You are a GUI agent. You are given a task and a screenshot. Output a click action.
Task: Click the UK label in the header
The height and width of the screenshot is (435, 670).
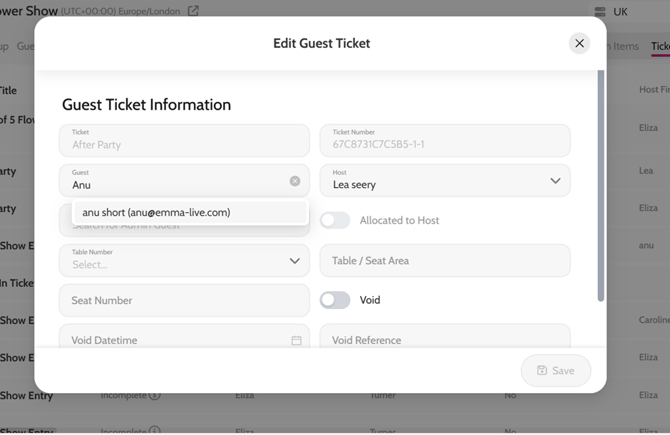coord(620,12)
